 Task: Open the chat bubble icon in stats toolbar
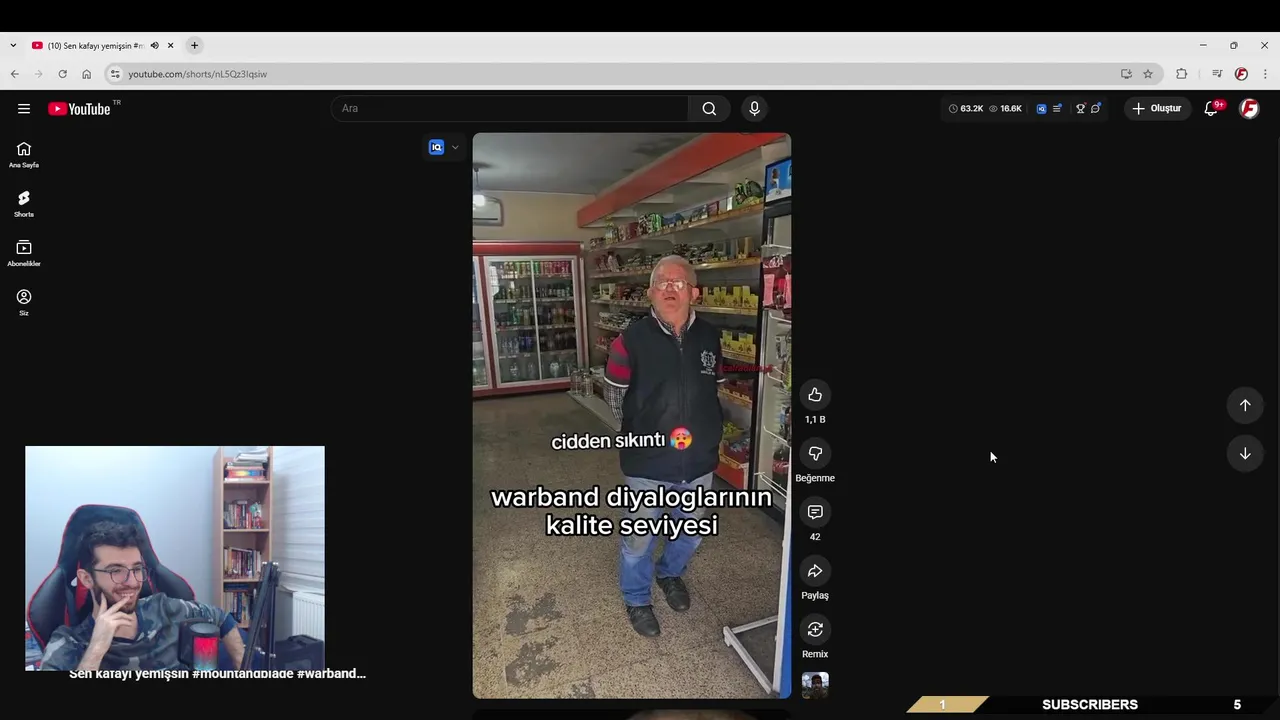click(x=1096, y=108)
